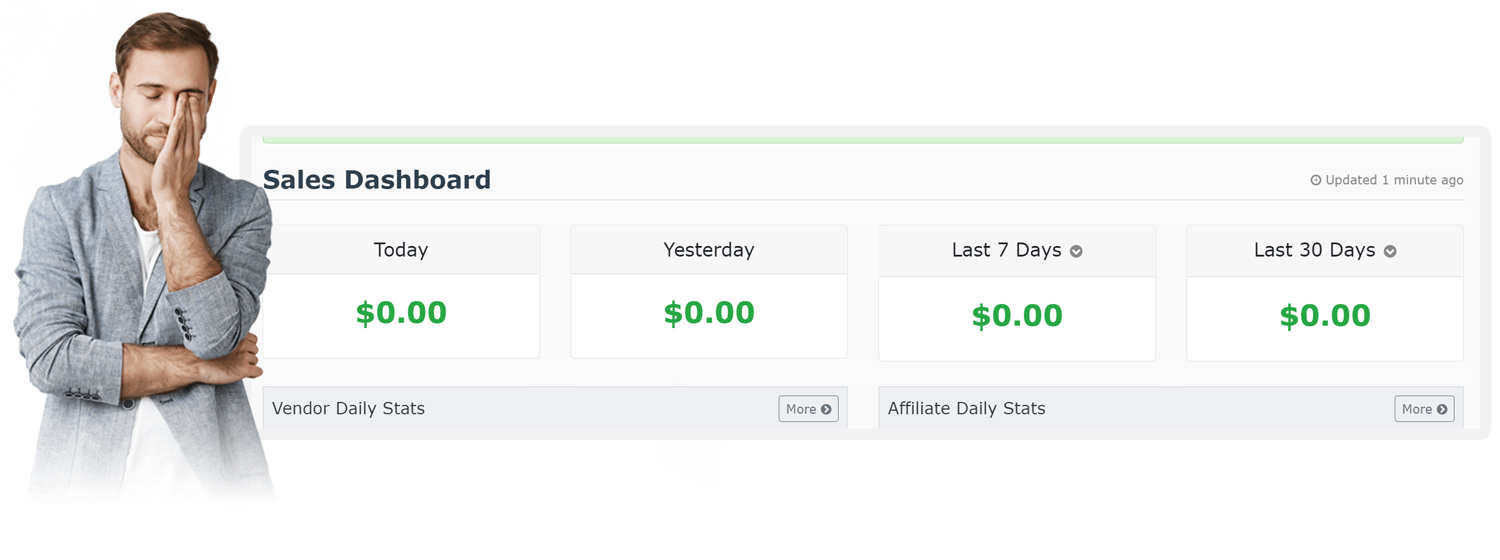This screenshot has height=560, width=1500.
Task: Open More for Vendor Daily Stats
Action: [808, 409]
